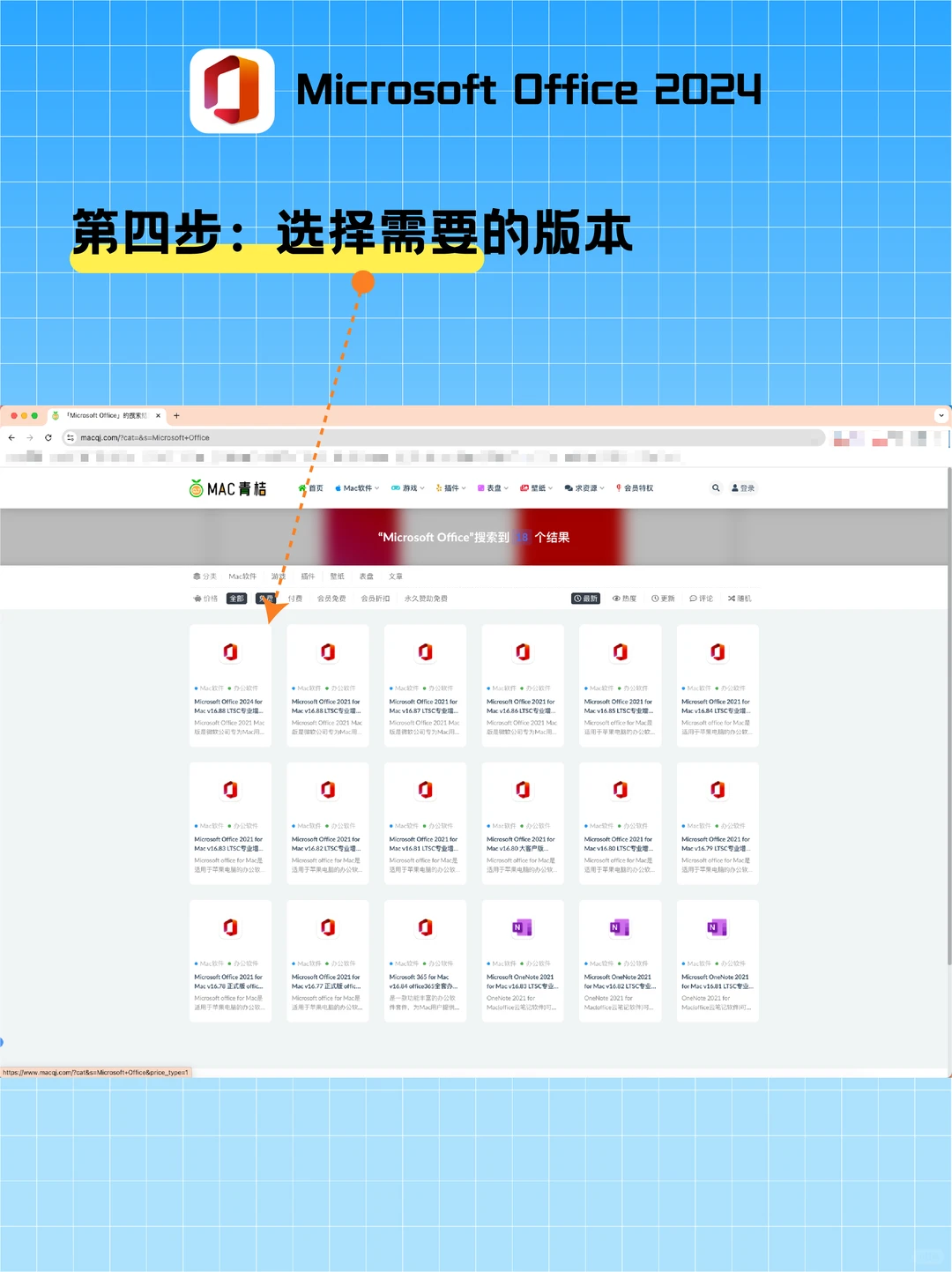Click the 登录 link
This screenshot has height=1272, width=952.
(x=743, y=487)
